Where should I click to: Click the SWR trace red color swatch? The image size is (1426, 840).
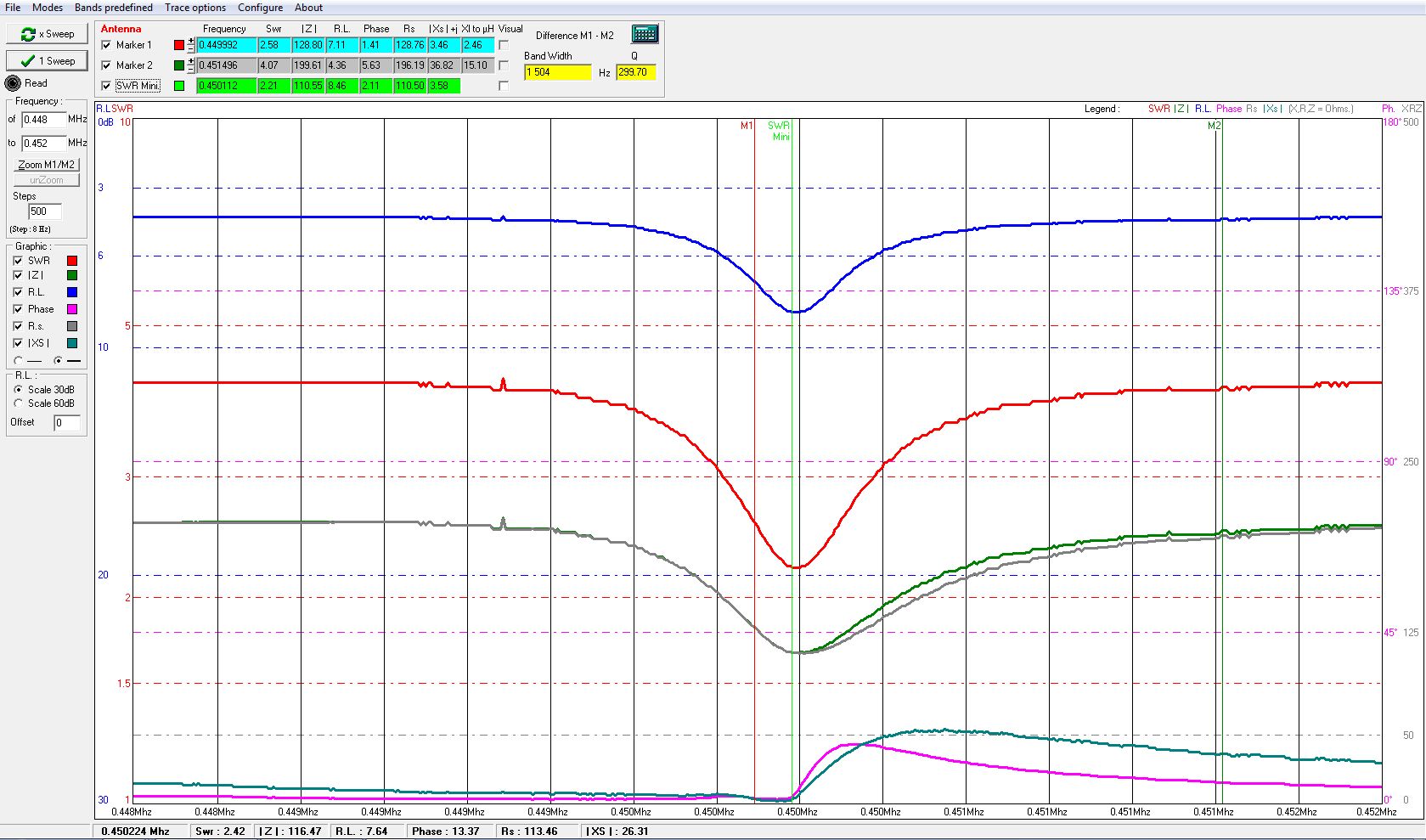pyautogui.click(x=72, y=261)
